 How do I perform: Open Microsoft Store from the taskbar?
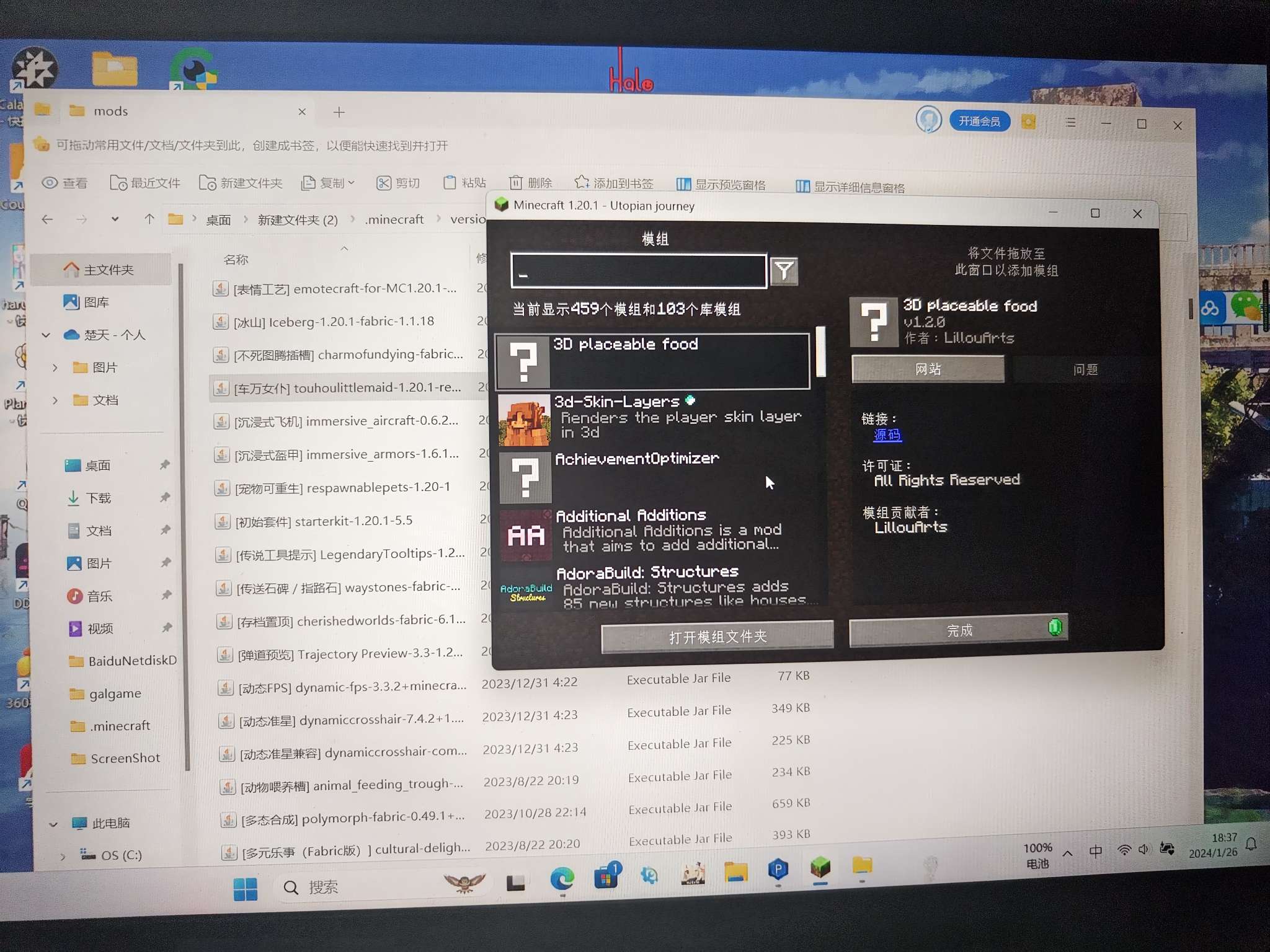(606, 876)
